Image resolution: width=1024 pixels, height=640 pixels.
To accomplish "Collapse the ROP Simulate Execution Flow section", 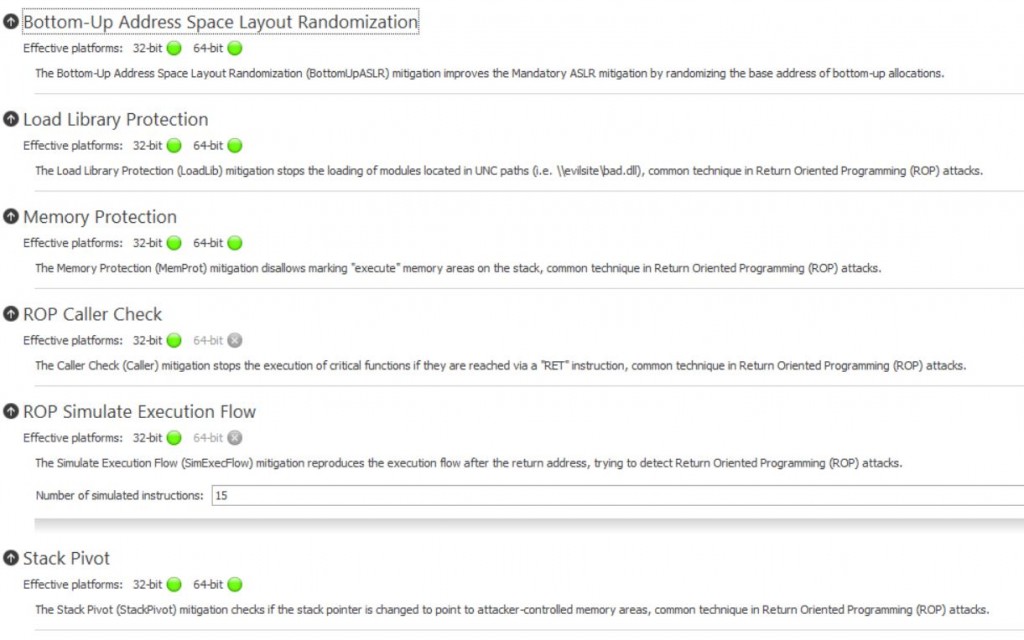I will 10,411.
